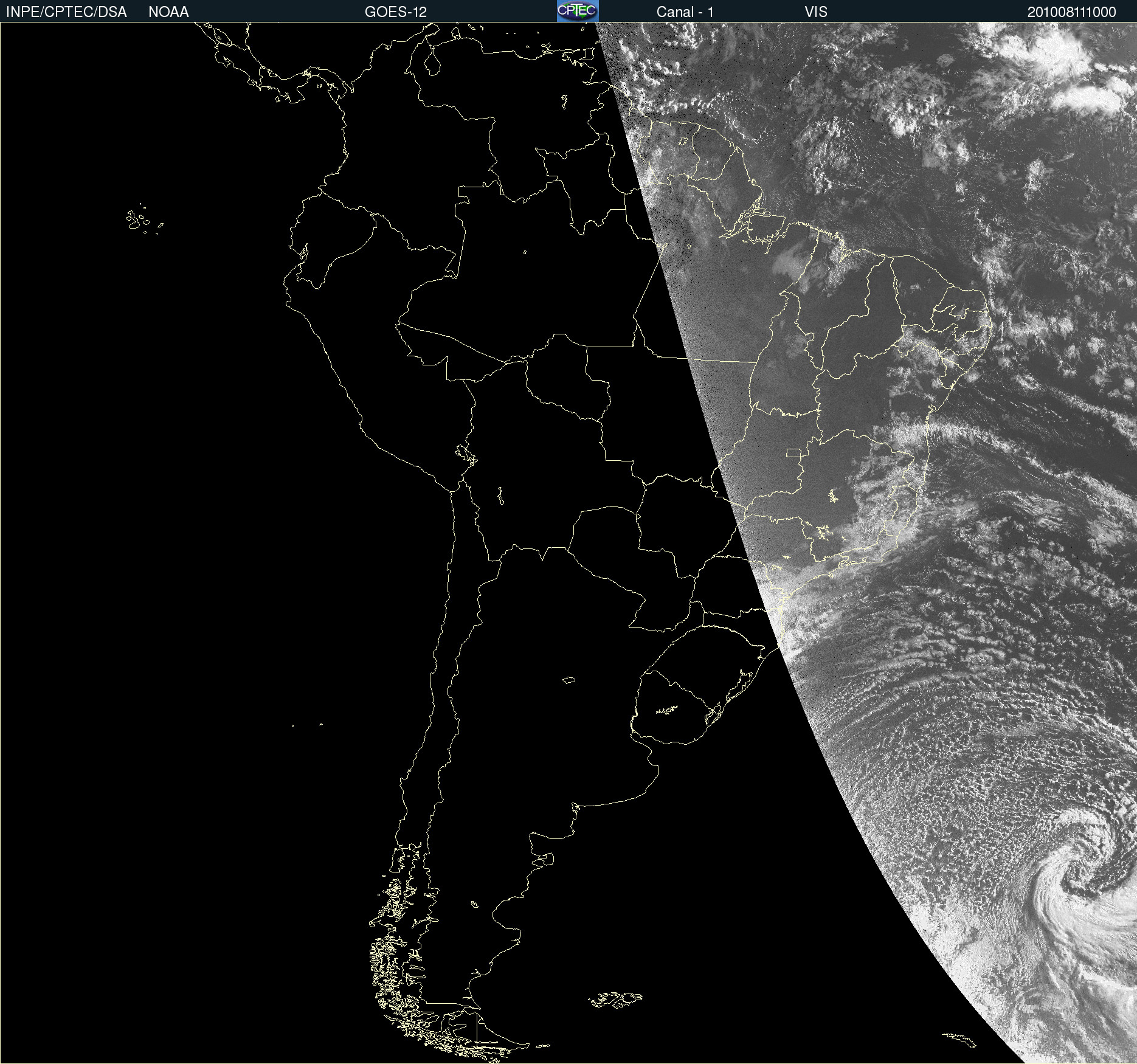Select the Canal - 1 channel label
1137x1064 pixels.
tap(685, 12)
